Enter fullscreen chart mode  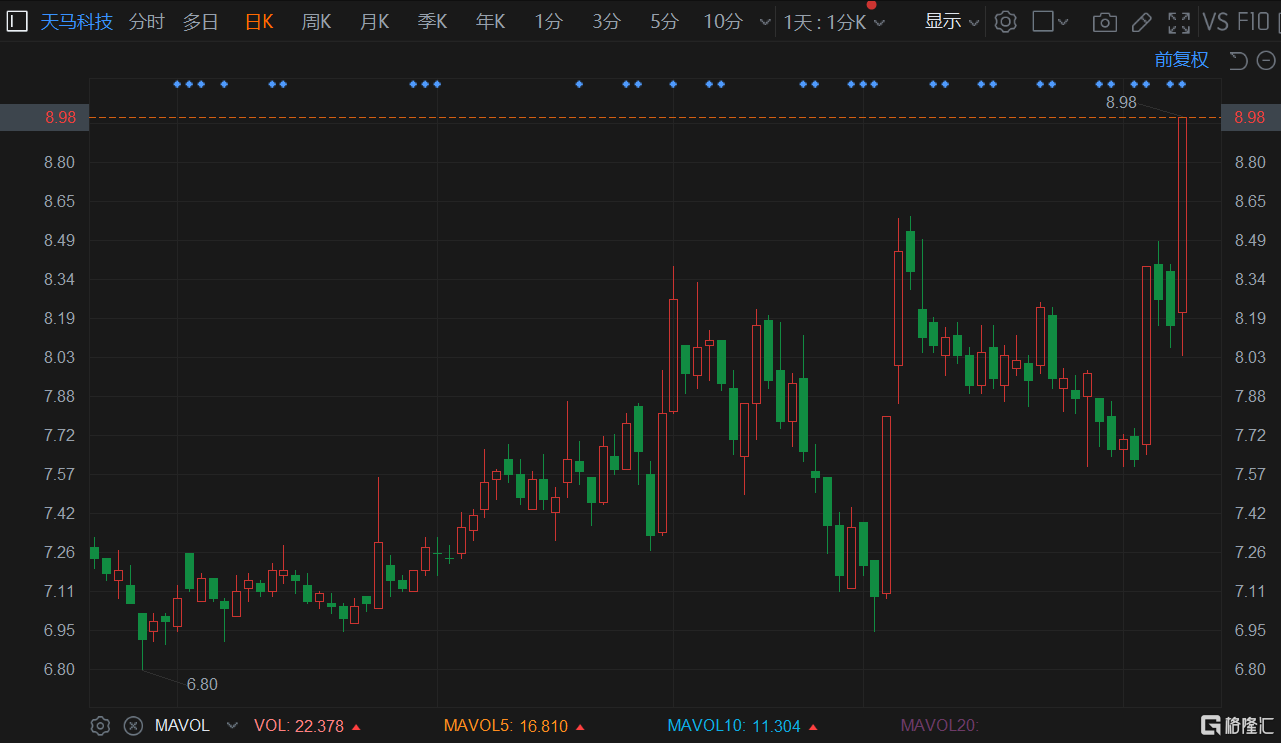pos(1180,21)
